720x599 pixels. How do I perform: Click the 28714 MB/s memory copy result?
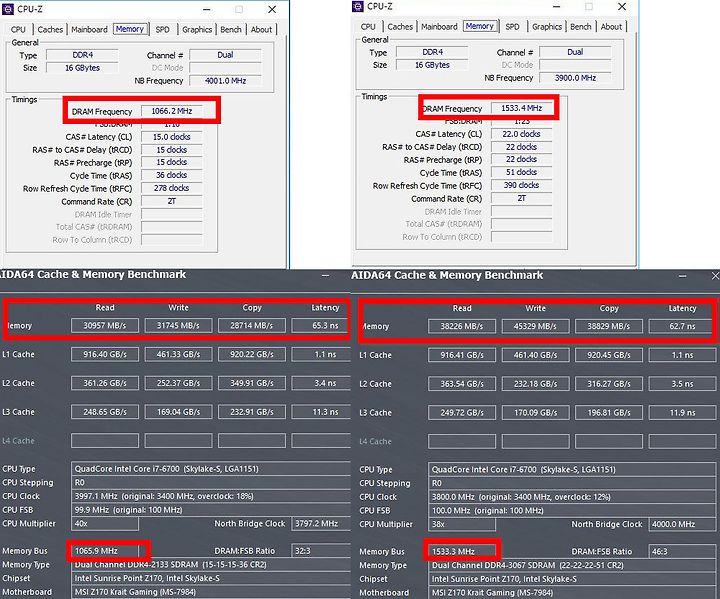pyautogui.click(x=252, y=326)
